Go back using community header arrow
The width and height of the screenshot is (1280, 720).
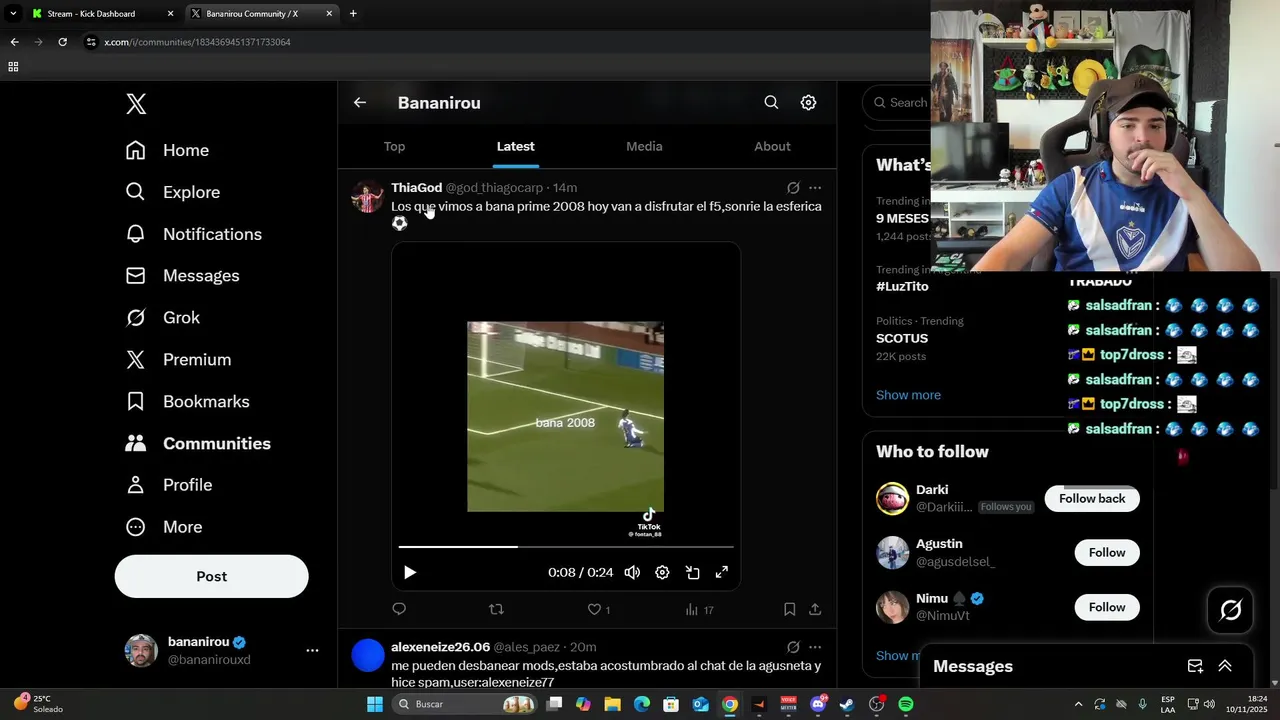tap(360, 102)
